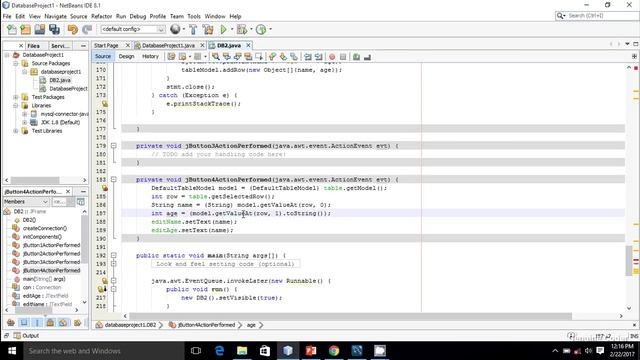Select initComponents() in the Navigator
Screen dimensions: 640x360
tap(42, 237)
